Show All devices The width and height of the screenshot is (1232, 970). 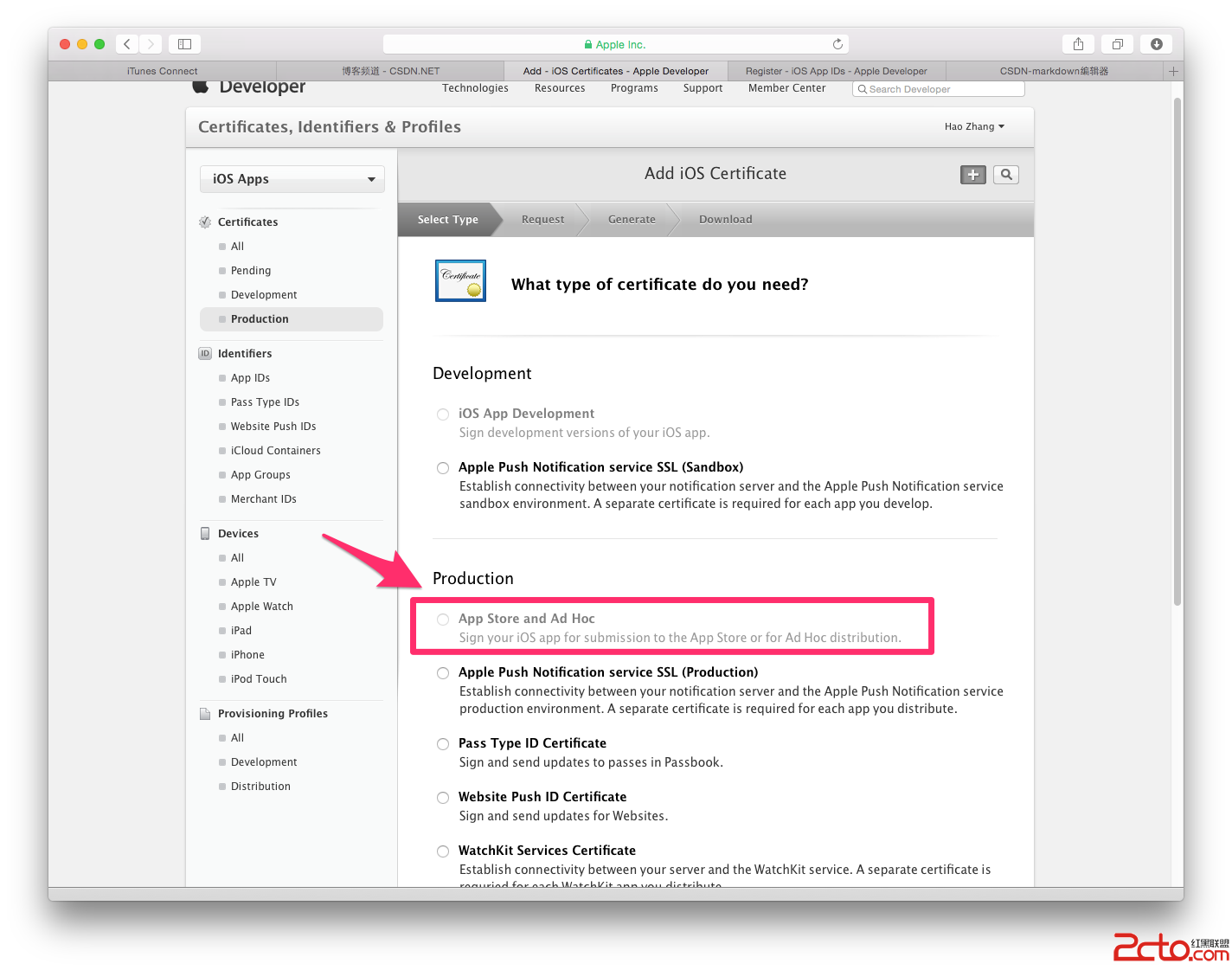click(x=238, y=558)
